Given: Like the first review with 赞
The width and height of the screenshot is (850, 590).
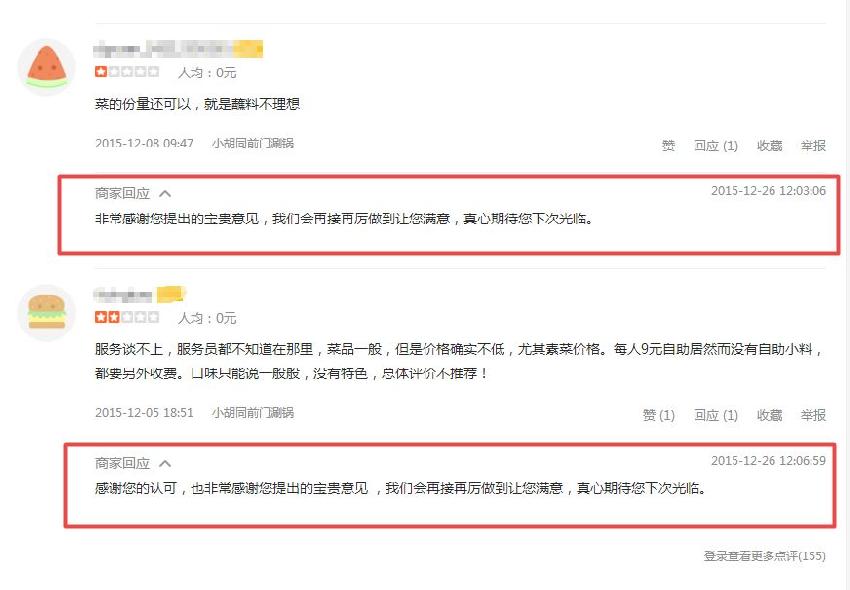Looking at the screenshot, I should click(668, 145).
